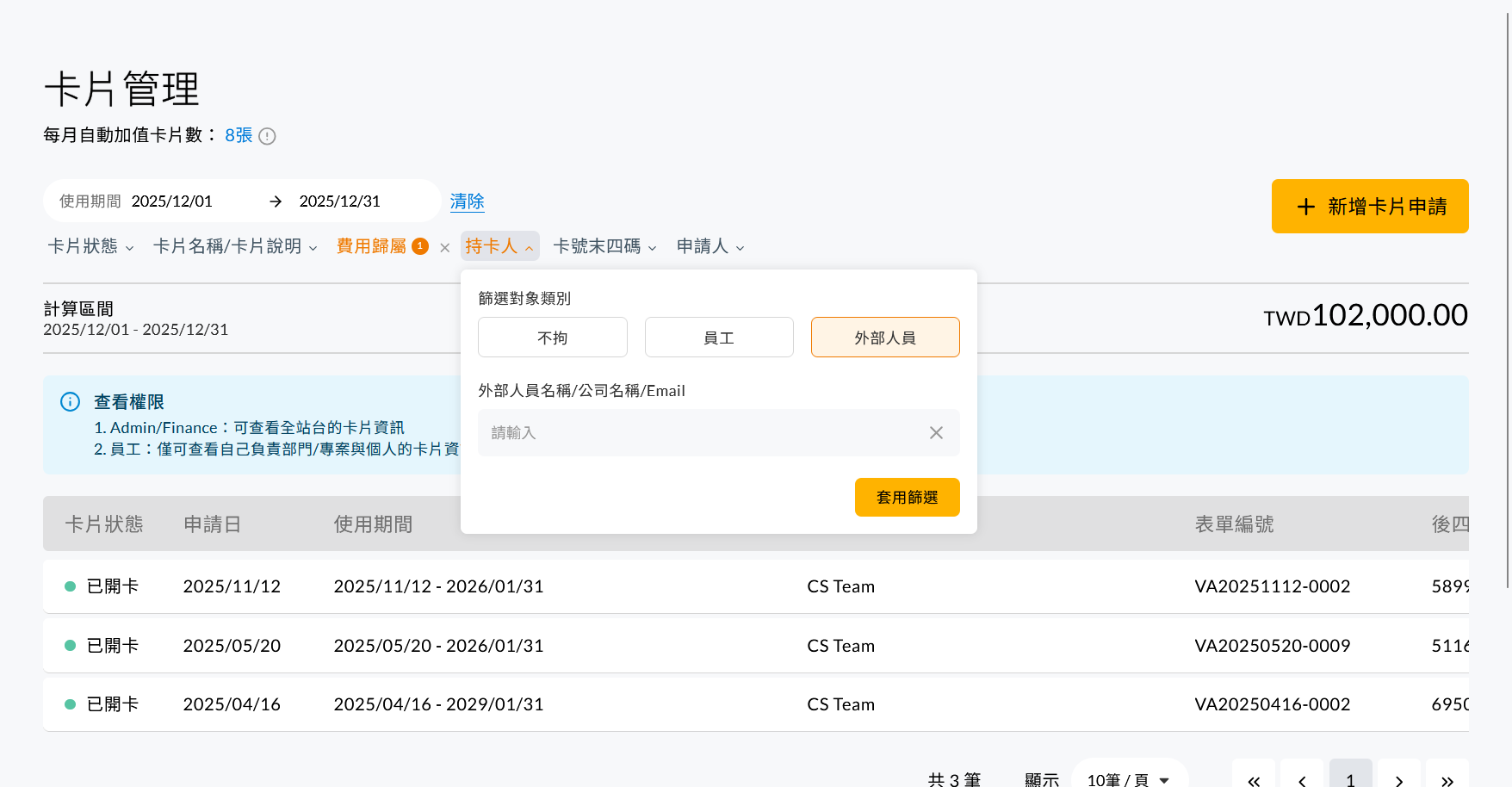The image size is (1512, 787).
Task: Select 外部人員 filter target type
Action: [885, 338]
